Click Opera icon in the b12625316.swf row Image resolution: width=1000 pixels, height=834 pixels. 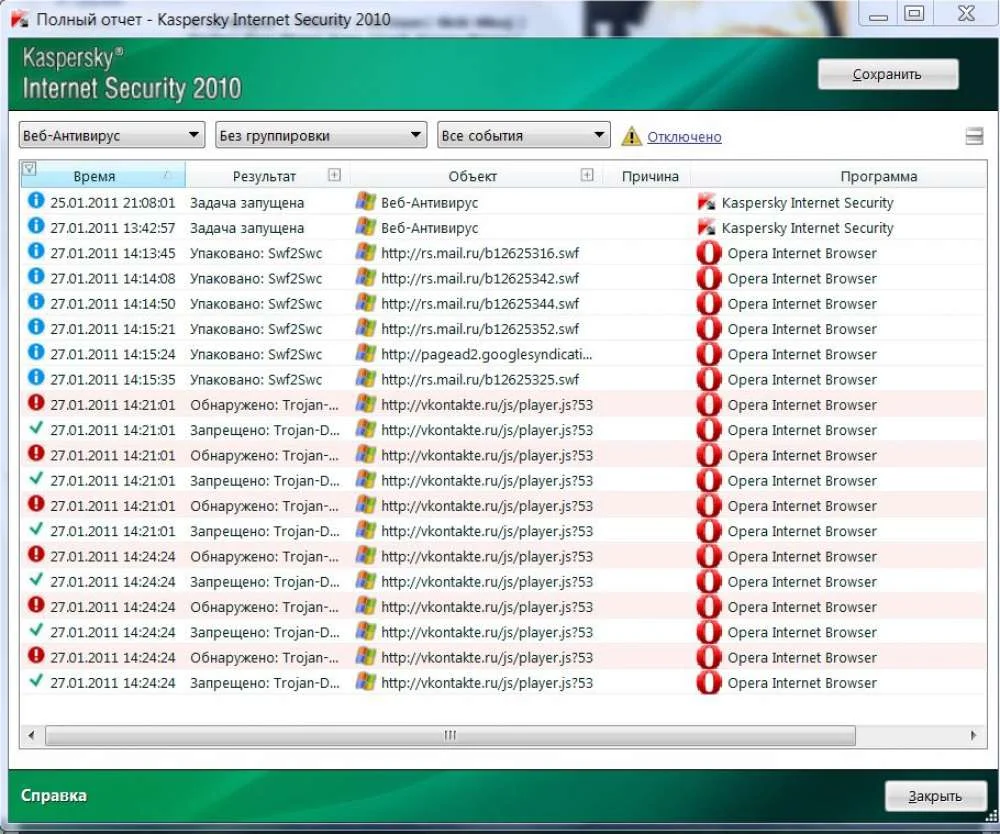click(x=709, y=253)
